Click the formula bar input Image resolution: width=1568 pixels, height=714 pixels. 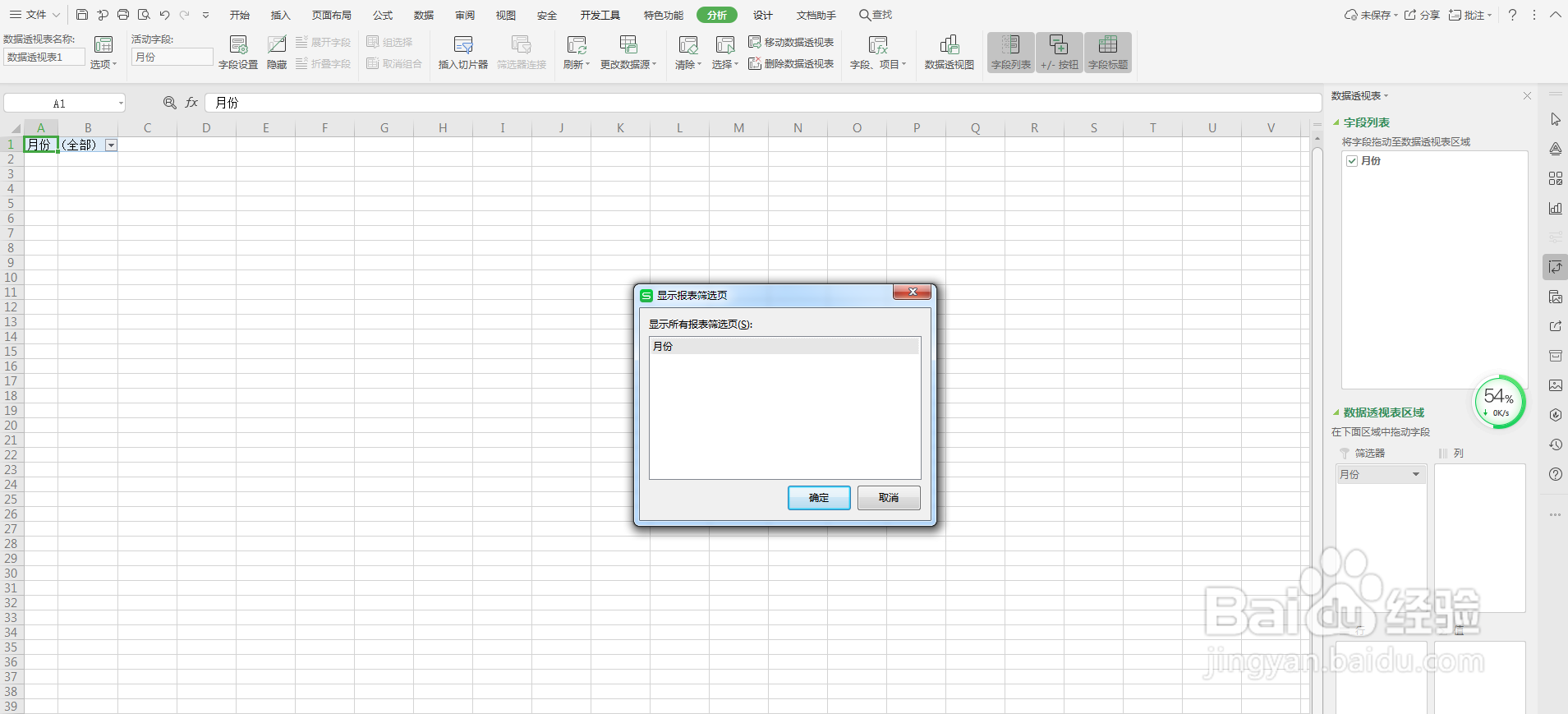[x=763, y=103]
